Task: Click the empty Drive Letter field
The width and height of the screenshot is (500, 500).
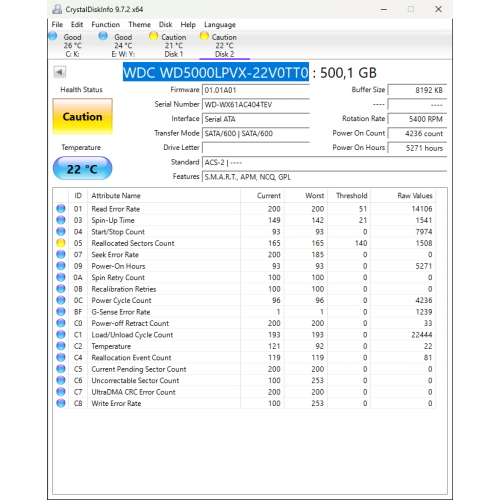Action: pyautogui.click(x=256, y=148)
